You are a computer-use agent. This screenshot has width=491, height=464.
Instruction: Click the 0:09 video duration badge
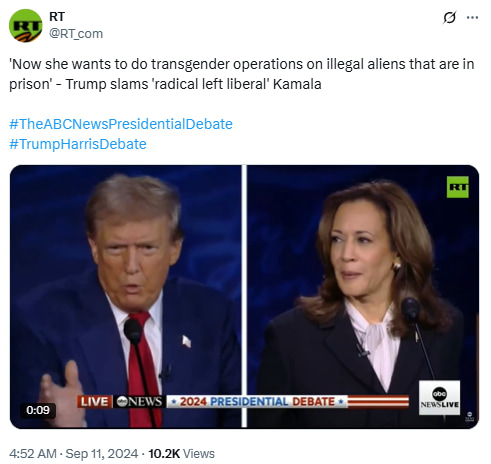point(38,410)
